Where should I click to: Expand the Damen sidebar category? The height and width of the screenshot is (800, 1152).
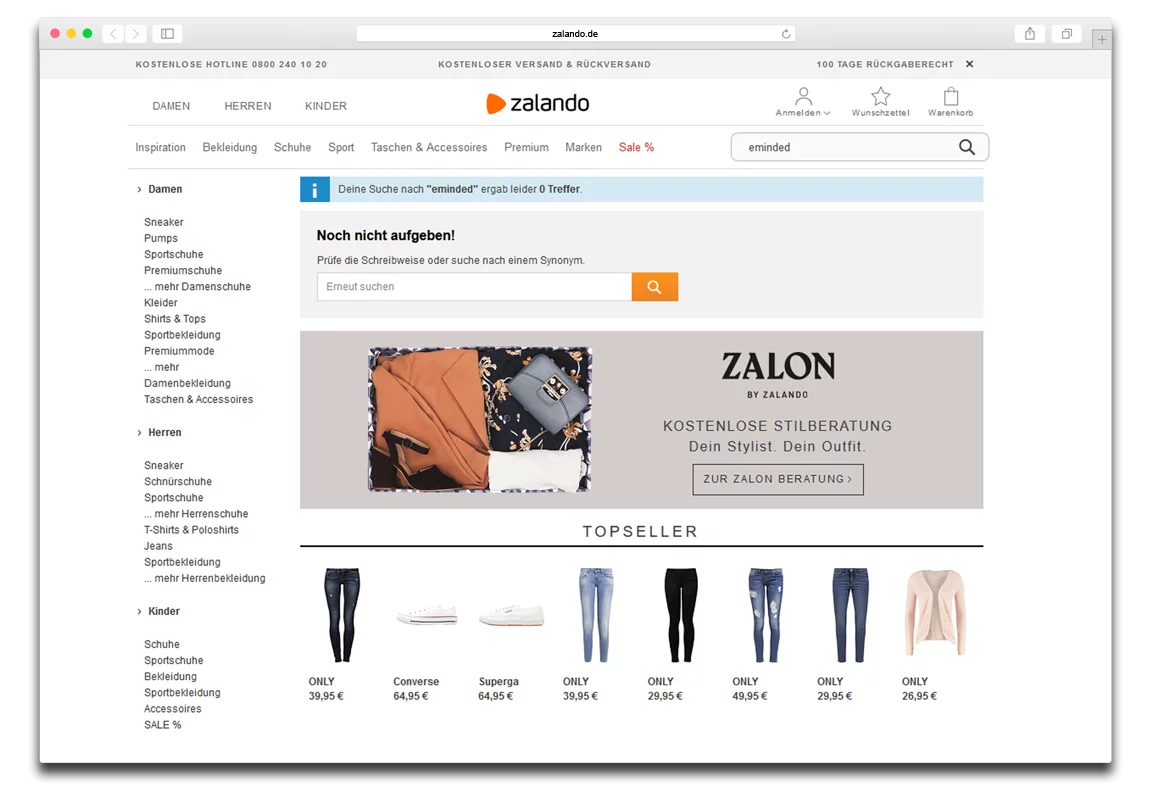click(x=159, y=190)
